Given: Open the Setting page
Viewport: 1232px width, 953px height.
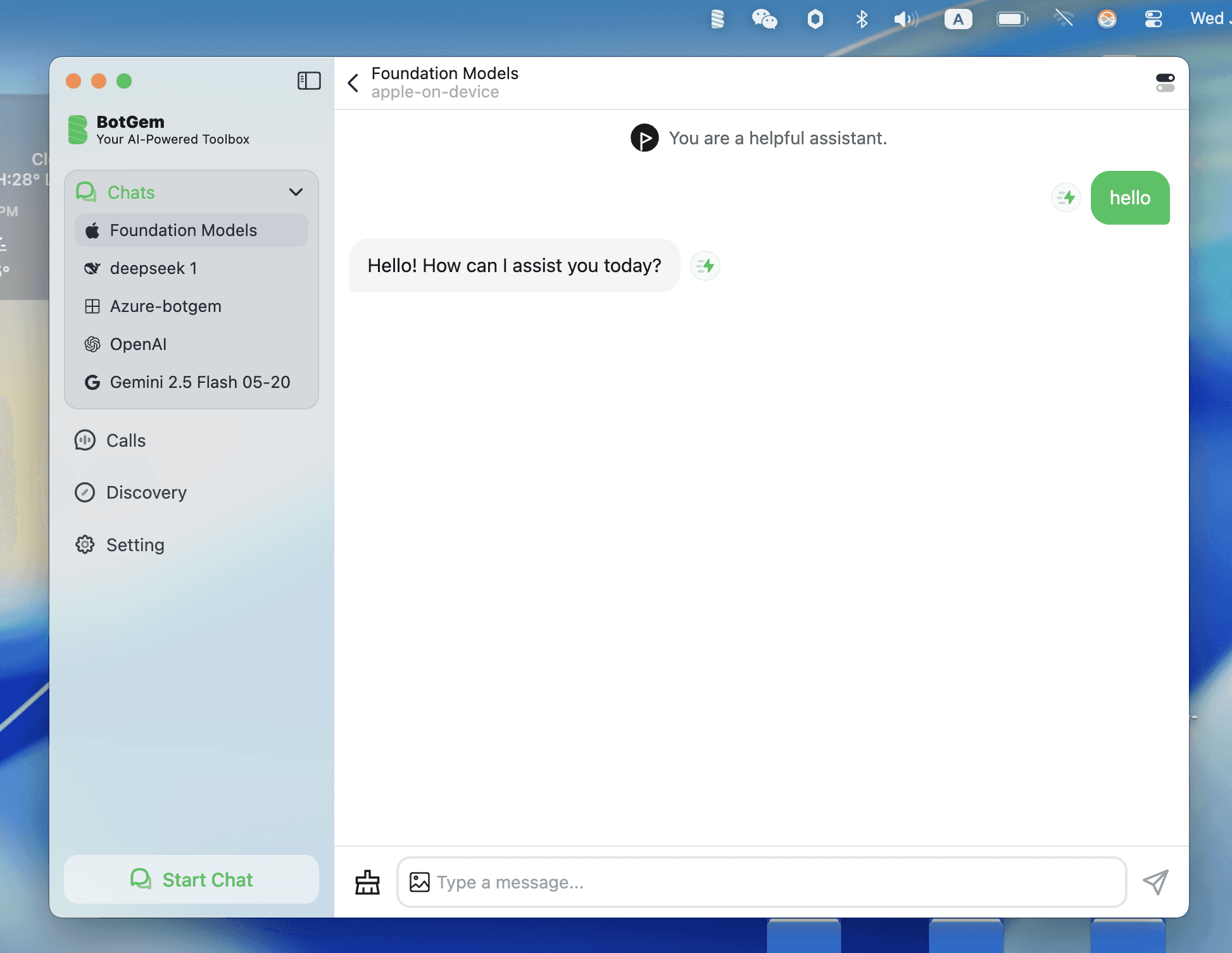Looking at the screenshot, I should (135, 545).
